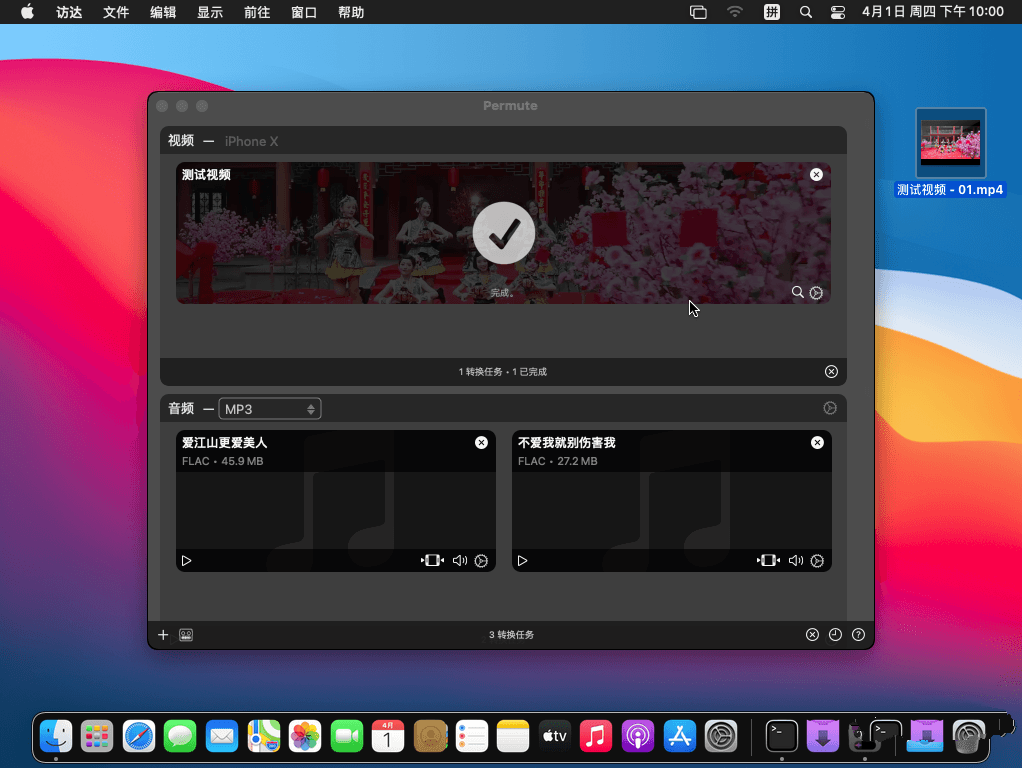Open the 编辑 menu in menu bar
This screenshot has width=1022, height=768.
(163, 12)
